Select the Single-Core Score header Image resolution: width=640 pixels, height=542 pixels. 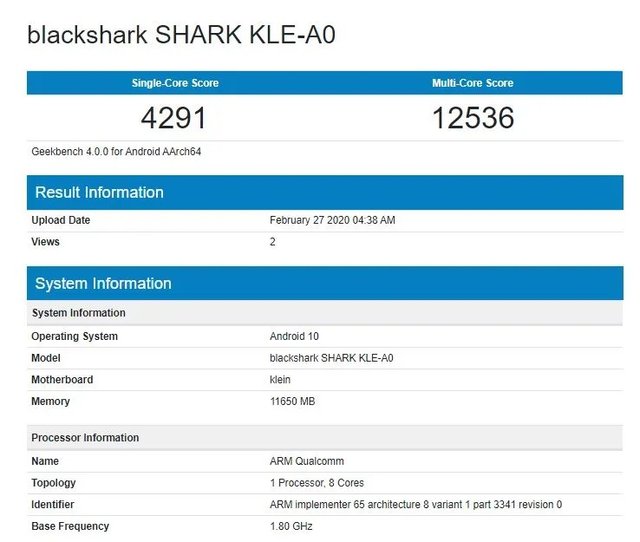click(175, 83)
